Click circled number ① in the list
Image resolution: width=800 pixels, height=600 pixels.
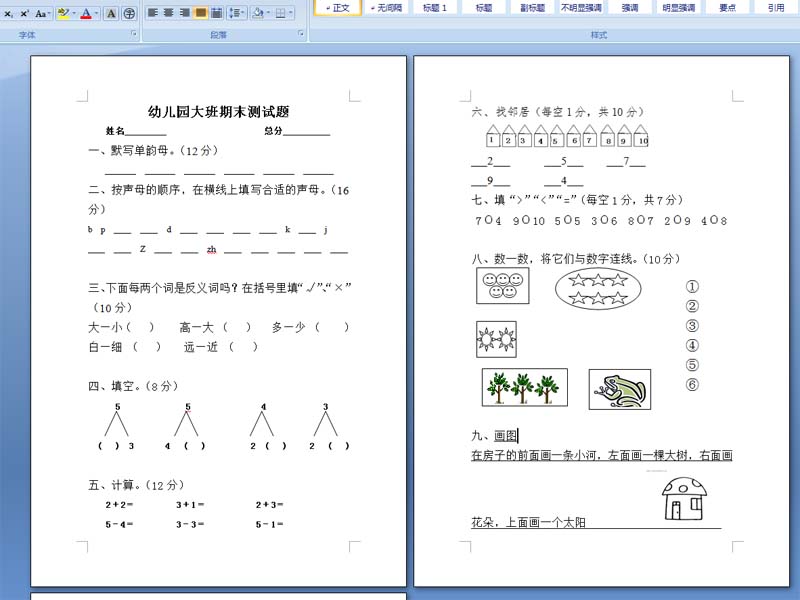[692, 287]
